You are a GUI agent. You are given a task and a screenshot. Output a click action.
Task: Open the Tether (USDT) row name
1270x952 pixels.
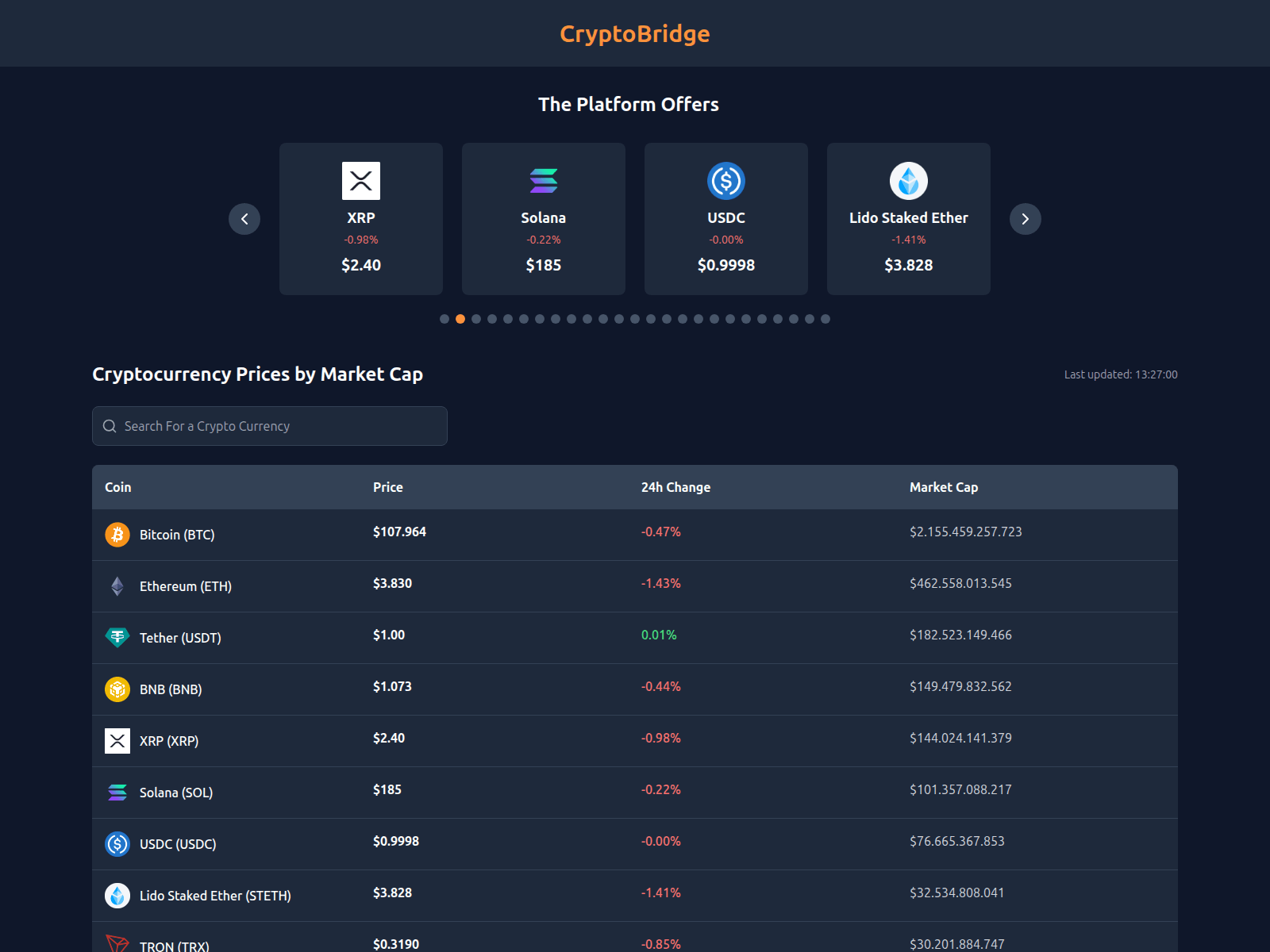[x=180, y=638]
